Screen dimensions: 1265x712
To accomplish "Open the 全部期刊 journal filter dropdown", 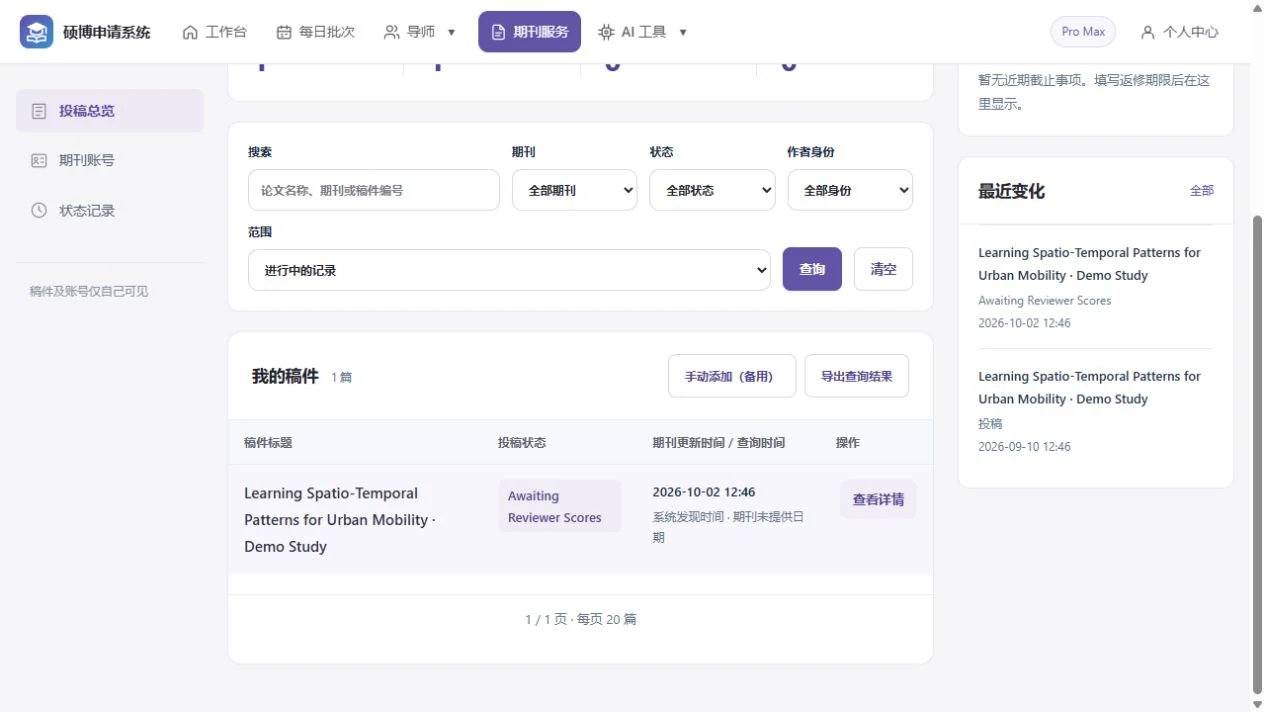I will click(x=575, y=190).
